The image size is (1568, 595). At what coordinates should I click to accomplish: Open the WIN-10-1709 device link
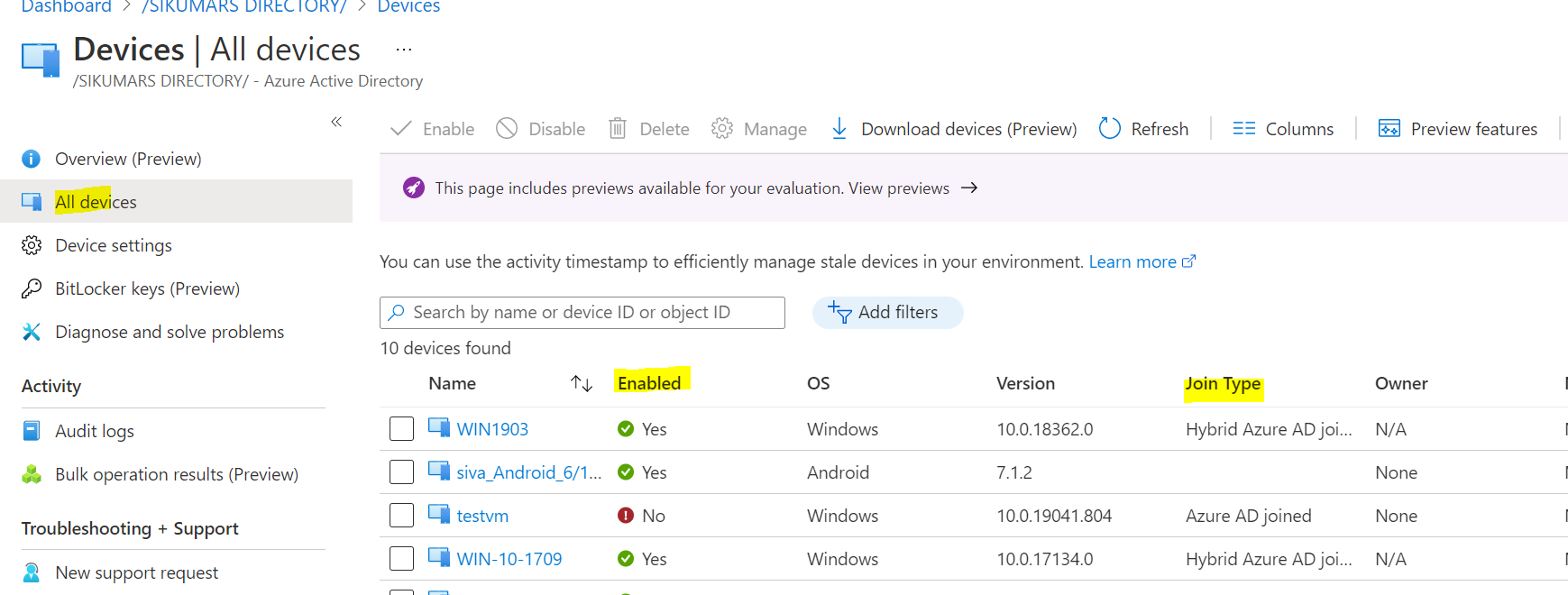click(x=509, y=559)
